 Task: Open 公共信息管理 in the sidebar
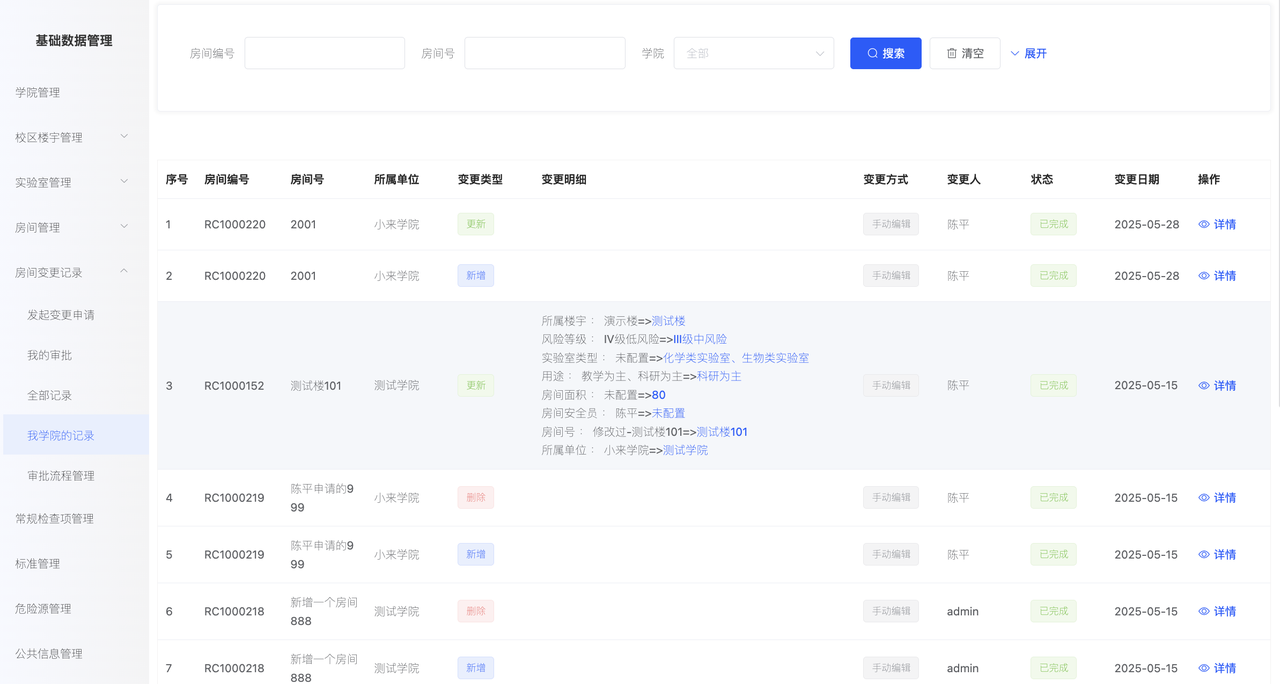pyautogui.click(x=74, y=654)
